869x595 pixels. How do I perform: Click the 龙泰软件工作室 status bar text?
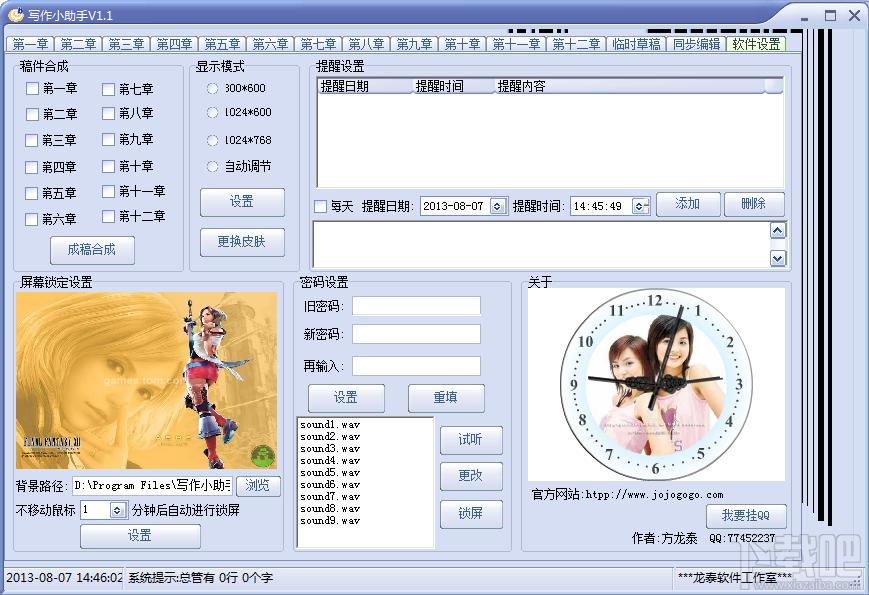click(x=735, y=578)
